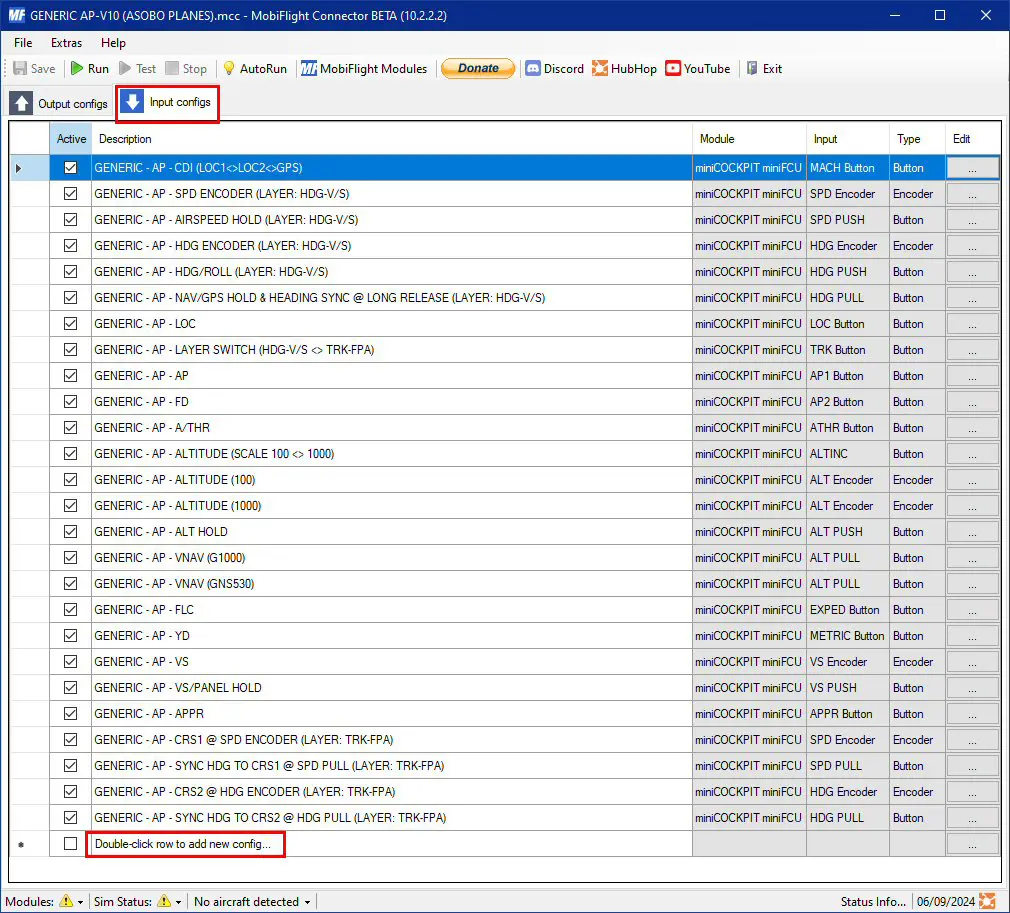Open the No aircraft detected dropdown
This screenshot has height=913, width=1010.
[x=252, y=901]
